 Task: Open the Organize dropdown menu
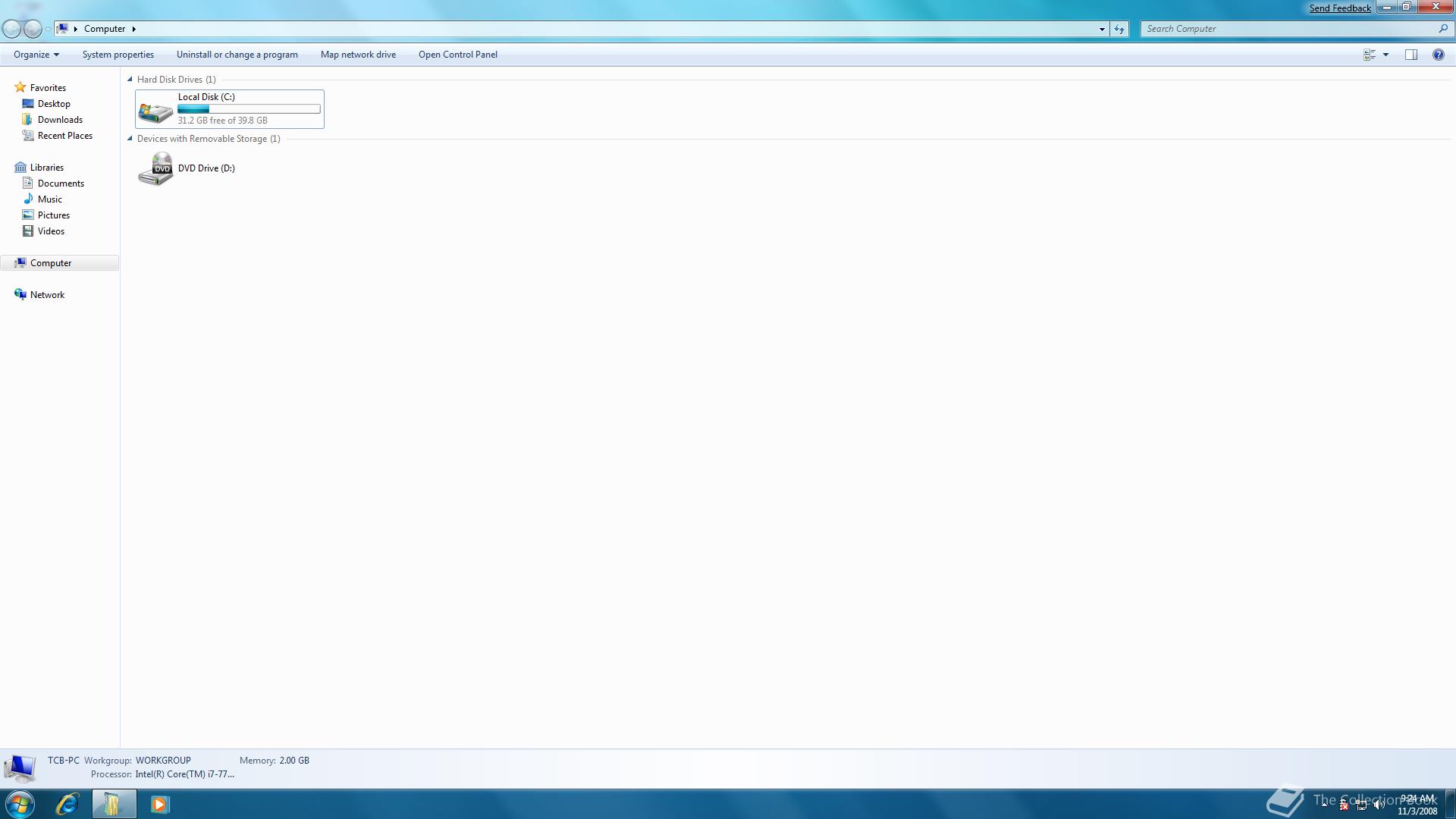coord(36,55)
